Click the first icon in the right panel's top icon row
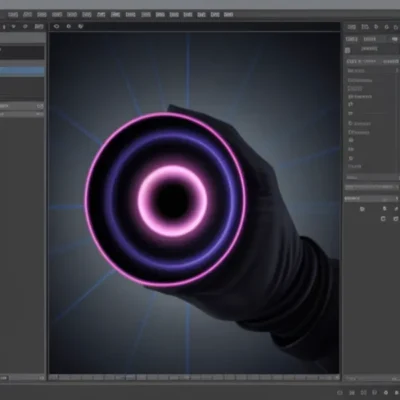Image resolution: width=400 pixels, height=400 pixels. (x=352, y=27)
